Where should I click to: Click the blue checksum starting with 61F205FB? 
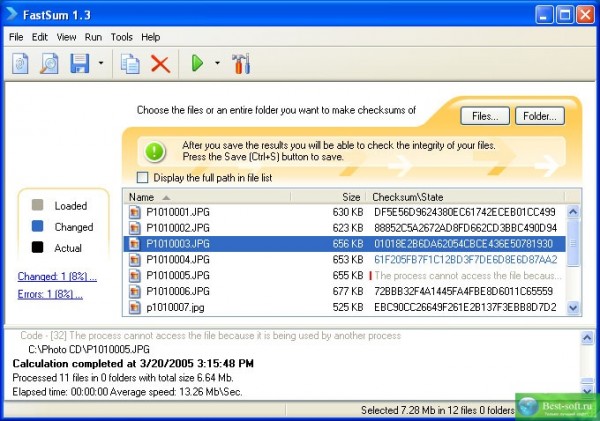[x=466, y=260]
